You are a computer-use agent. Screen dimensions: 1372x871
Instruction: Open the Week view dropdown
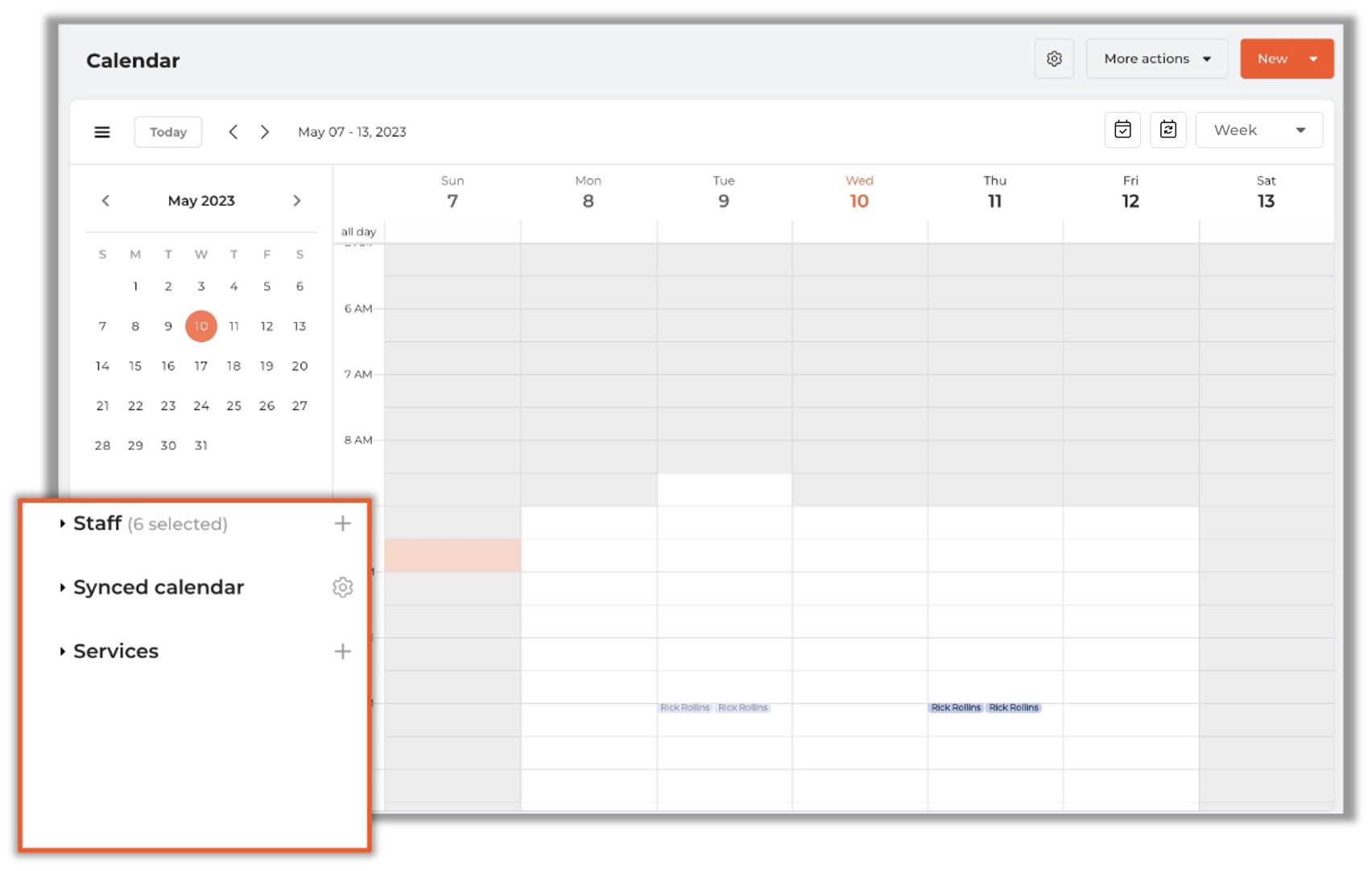(x=1258, y=130)
